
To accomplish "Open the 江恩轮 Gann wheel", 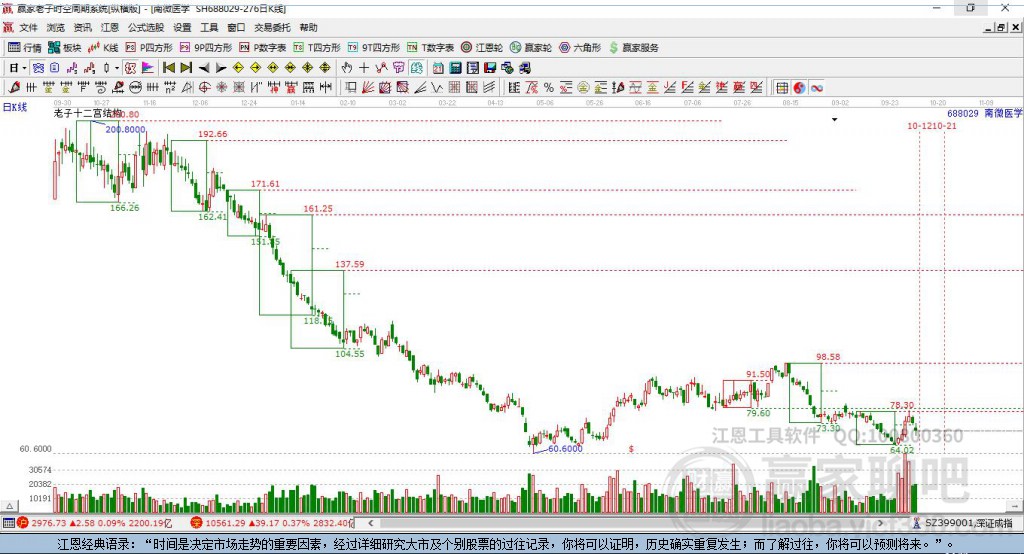I will coord(482,48).
